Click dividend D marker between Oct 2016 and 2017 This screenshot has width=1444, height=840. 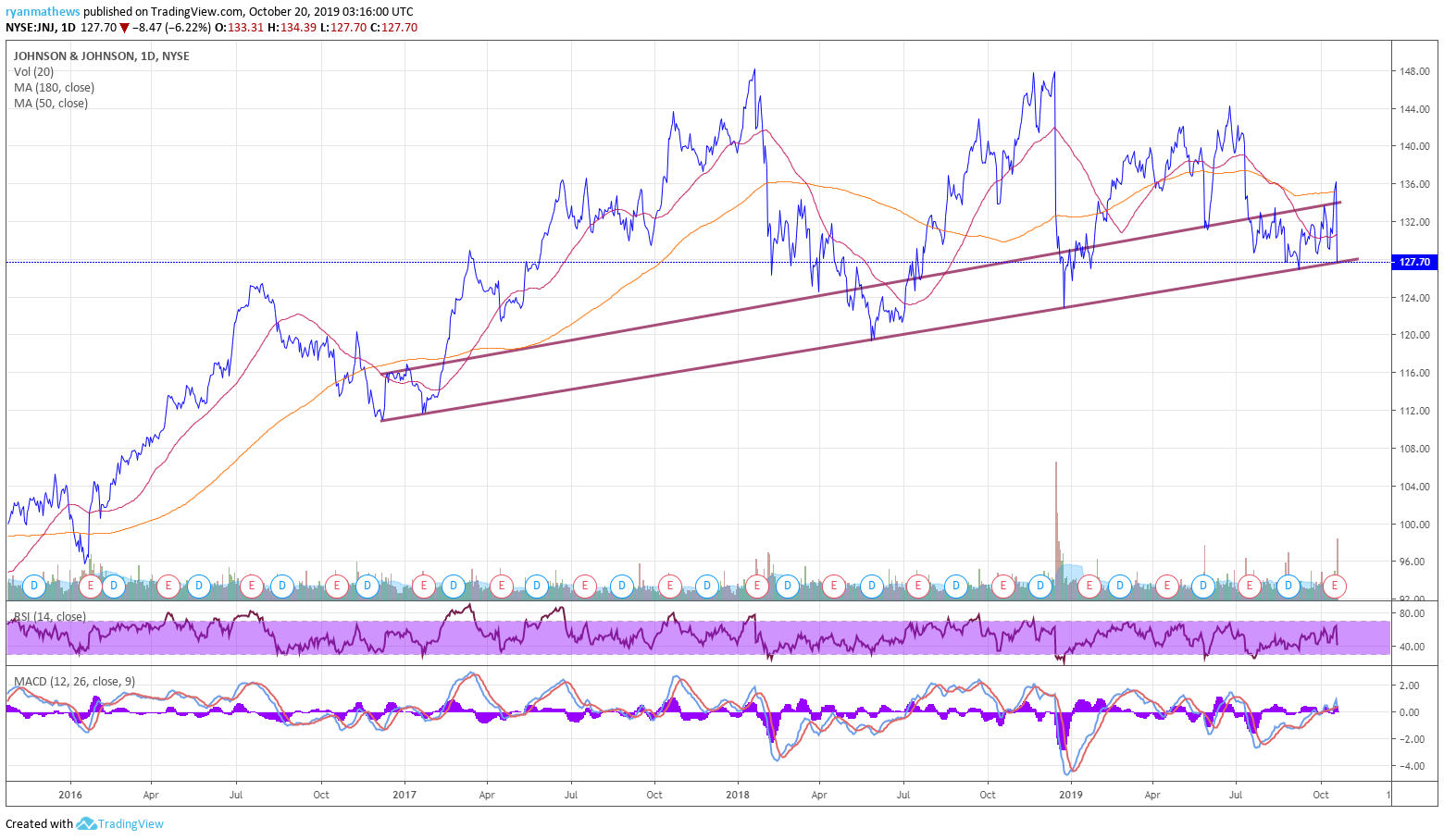[367, 586]
